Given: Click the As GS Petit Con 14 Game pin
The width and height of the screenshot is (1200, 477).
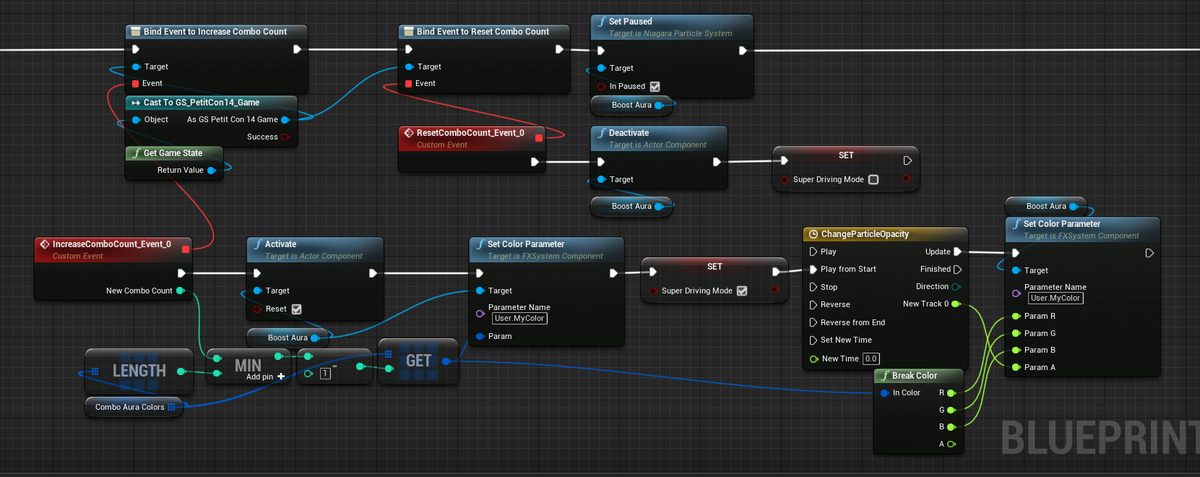Looking at the screenshot, I should point(285,120).
